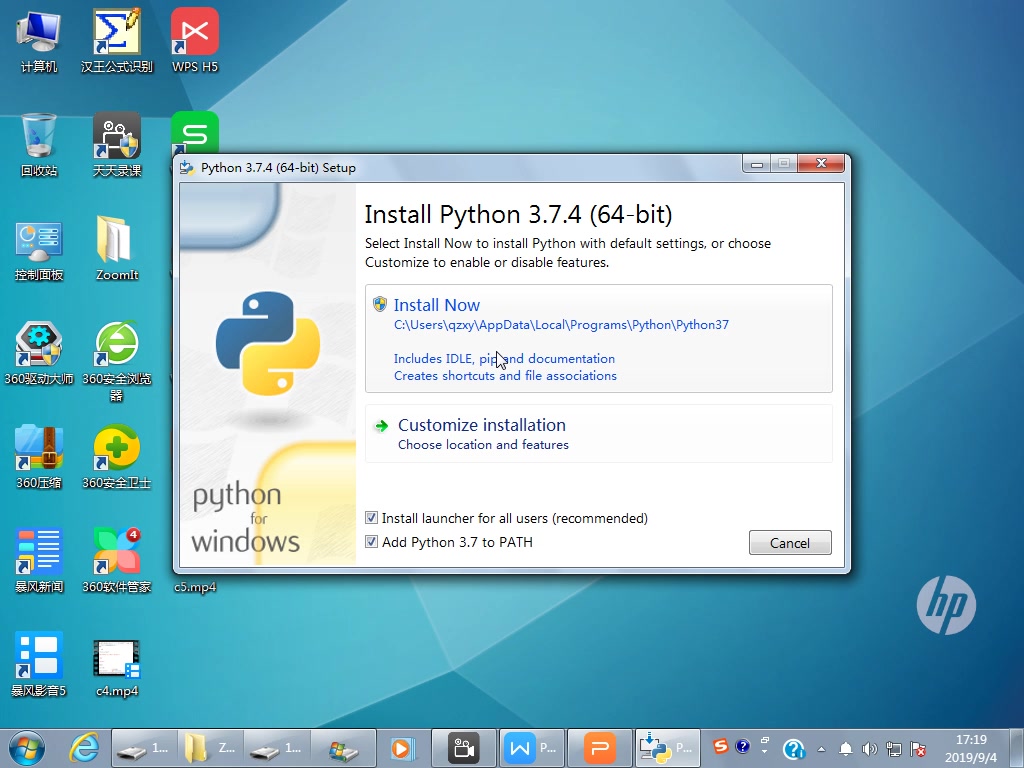The image size is (1024, 768).
Task: Cancel the Python setup
Action: tap(790, 542)
